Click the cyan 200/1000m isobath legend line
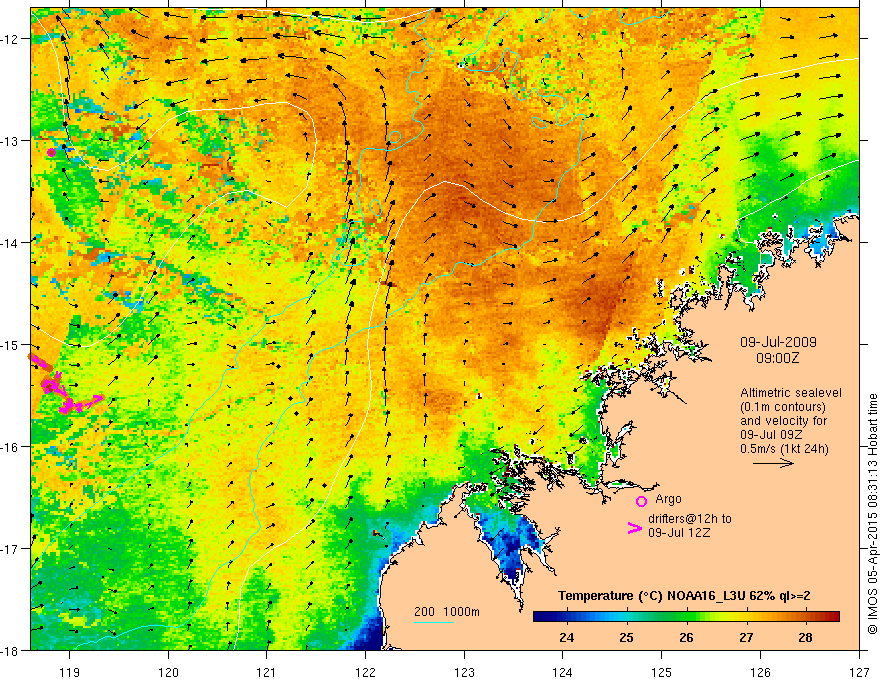The height and width of the screenshot is (680, 880). click(x=434, y=622)
